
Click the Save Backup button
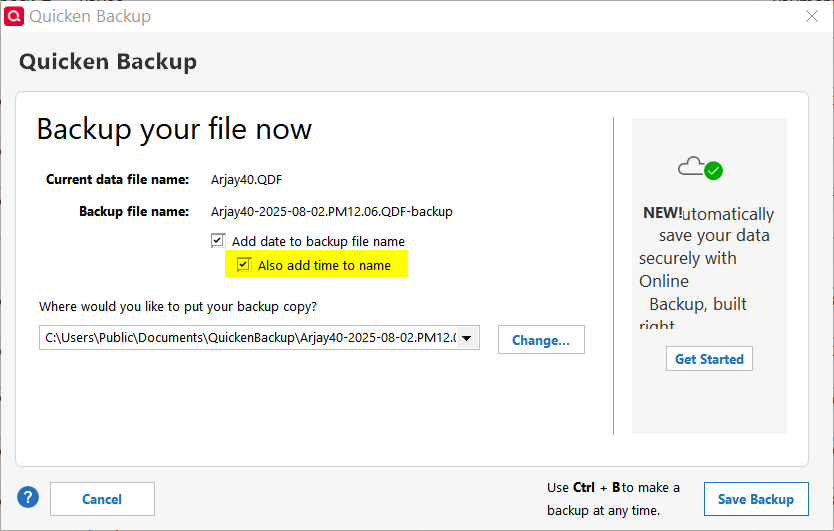pos(756,499)
